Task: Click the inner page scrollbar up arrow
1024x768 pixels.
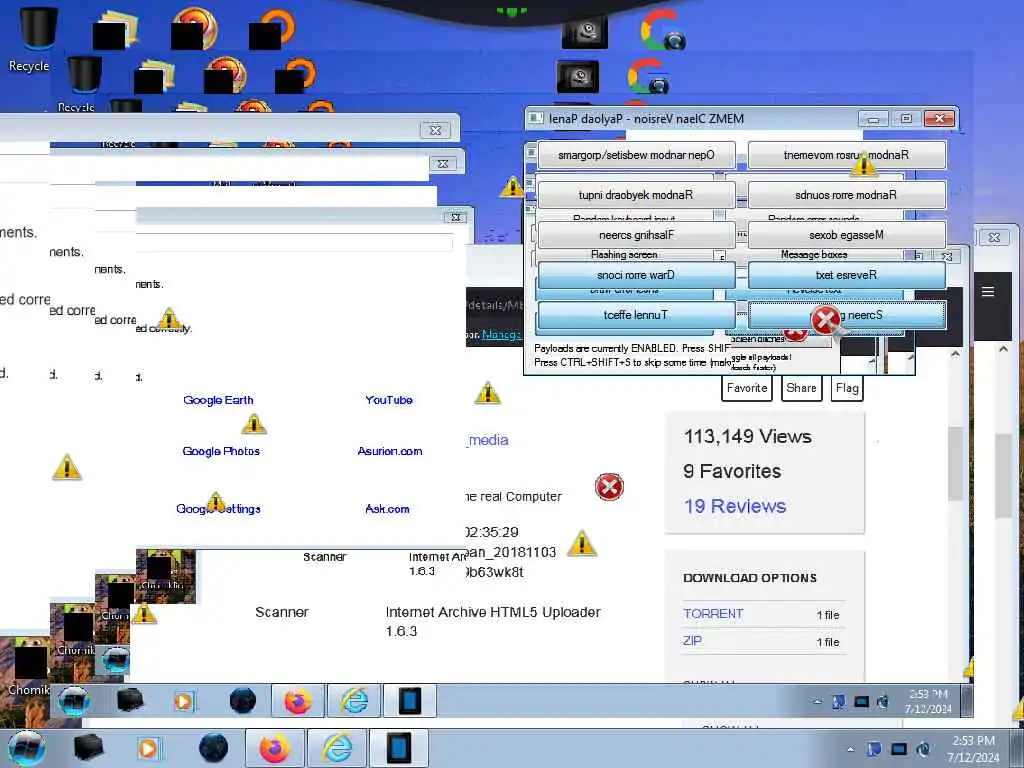Action: [955, 353]
